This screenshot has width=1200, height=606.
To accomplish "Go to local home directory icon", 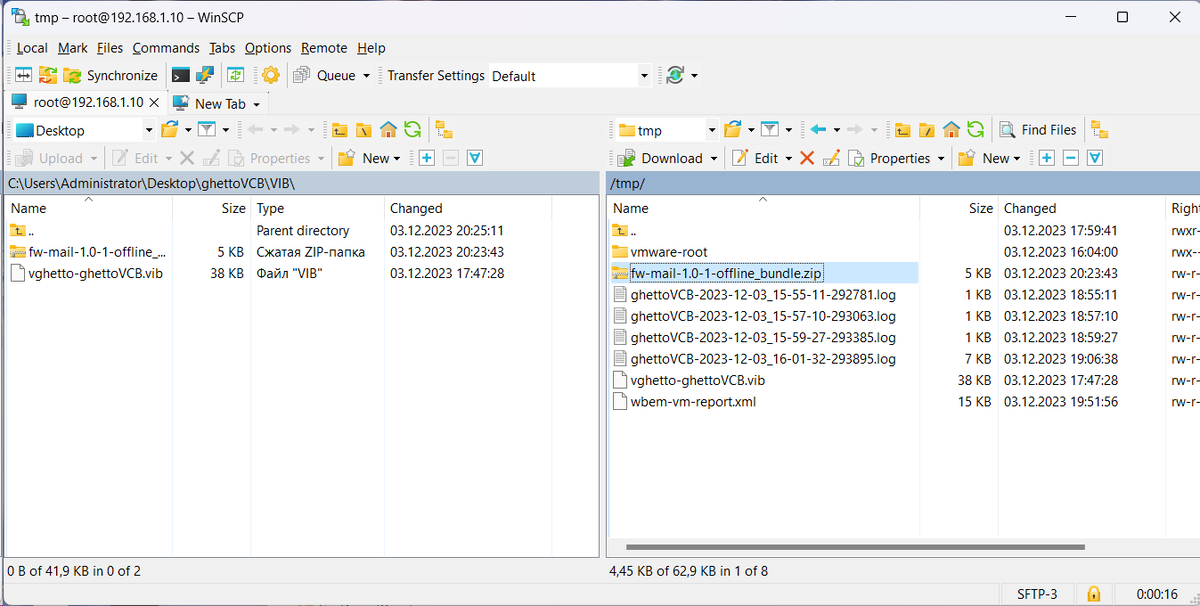I will [x=388, y=130].
